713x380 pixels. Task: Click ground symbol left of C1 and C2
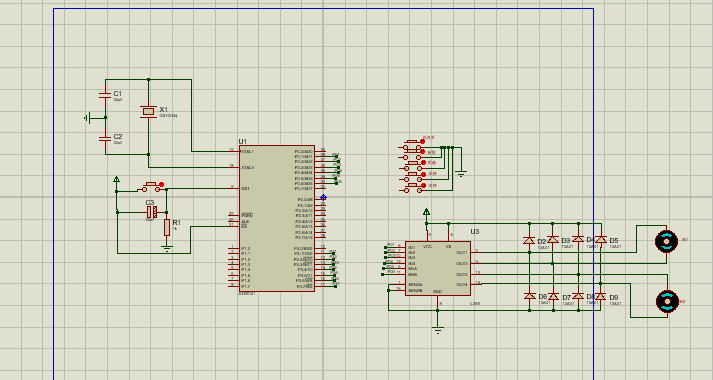click(88, 118)
